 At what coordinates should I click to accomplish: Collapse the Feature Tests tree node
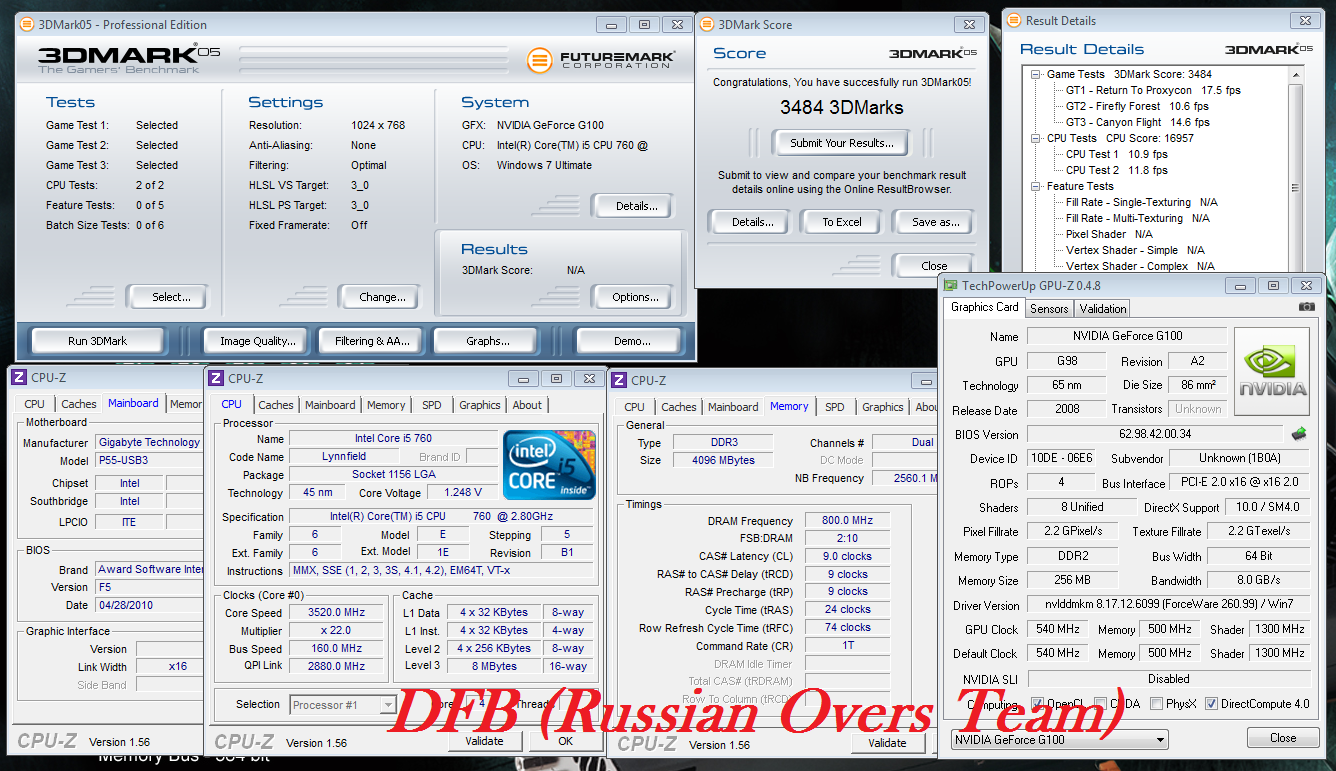click(1037, 186)
